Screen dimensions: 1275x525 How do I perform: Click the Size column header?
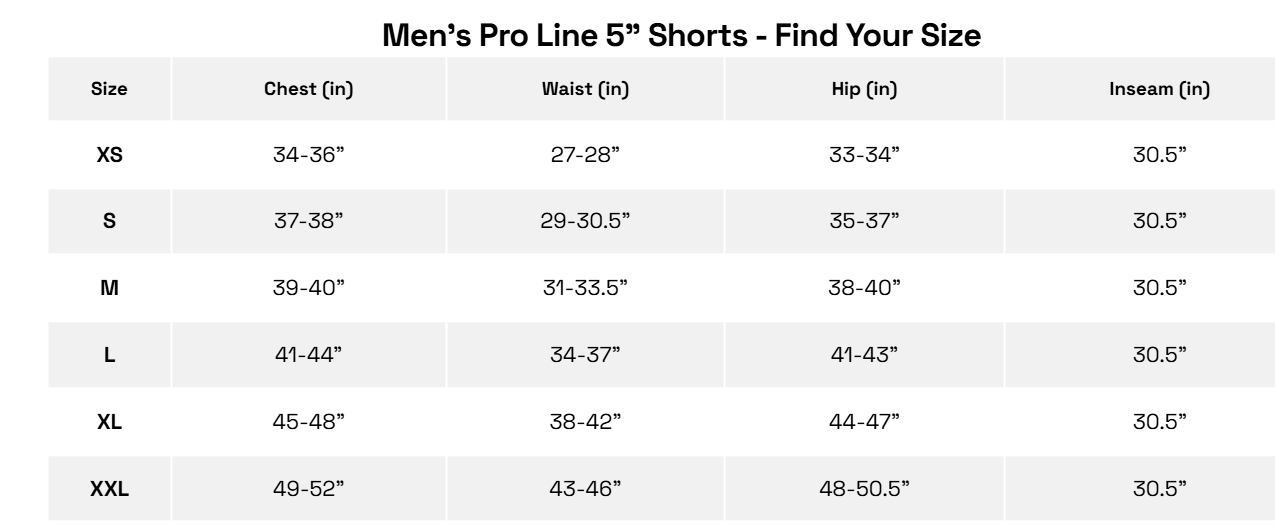(109, 89)
